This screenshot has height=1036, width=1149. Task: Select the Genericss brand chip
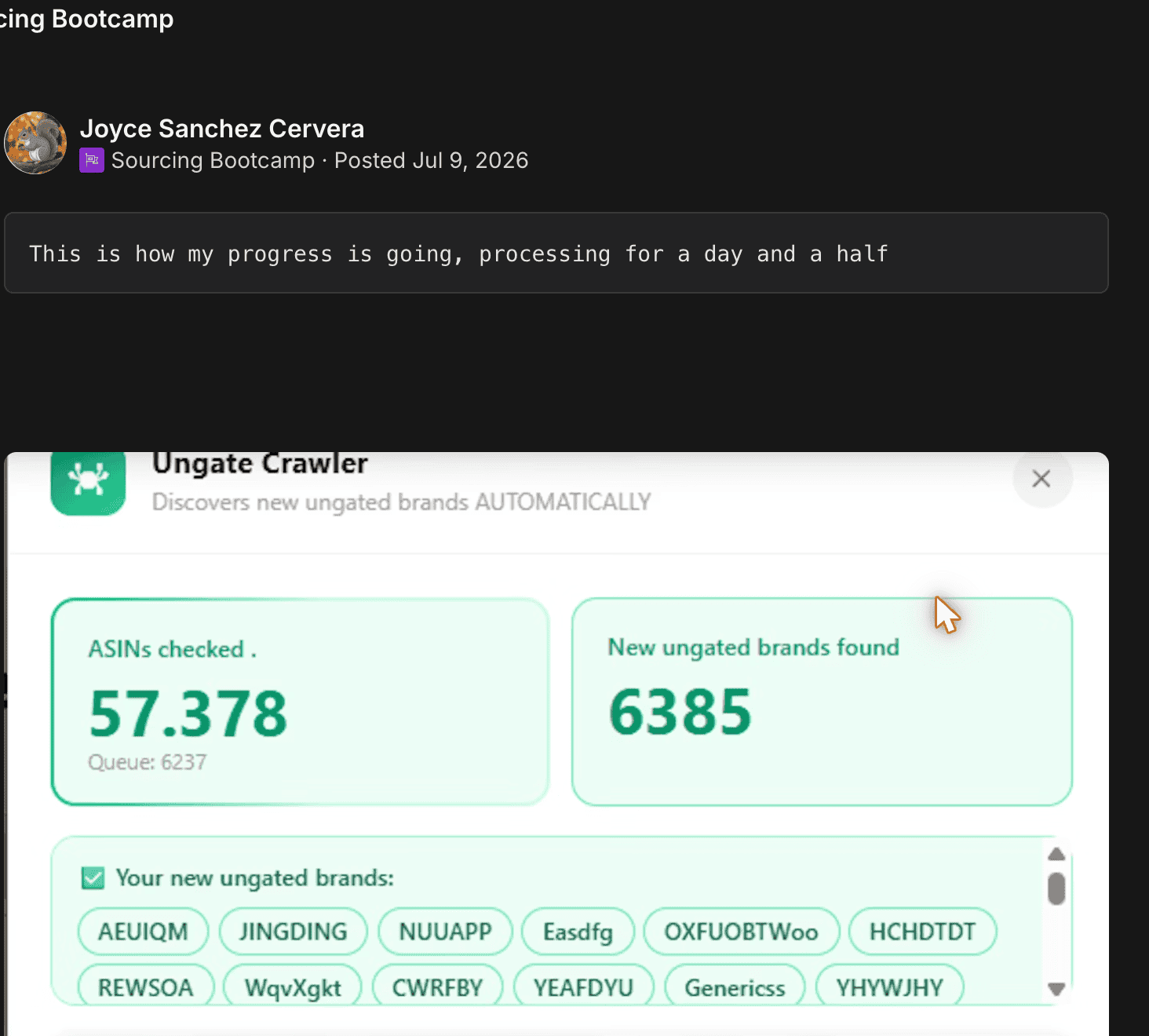[735, 986]
